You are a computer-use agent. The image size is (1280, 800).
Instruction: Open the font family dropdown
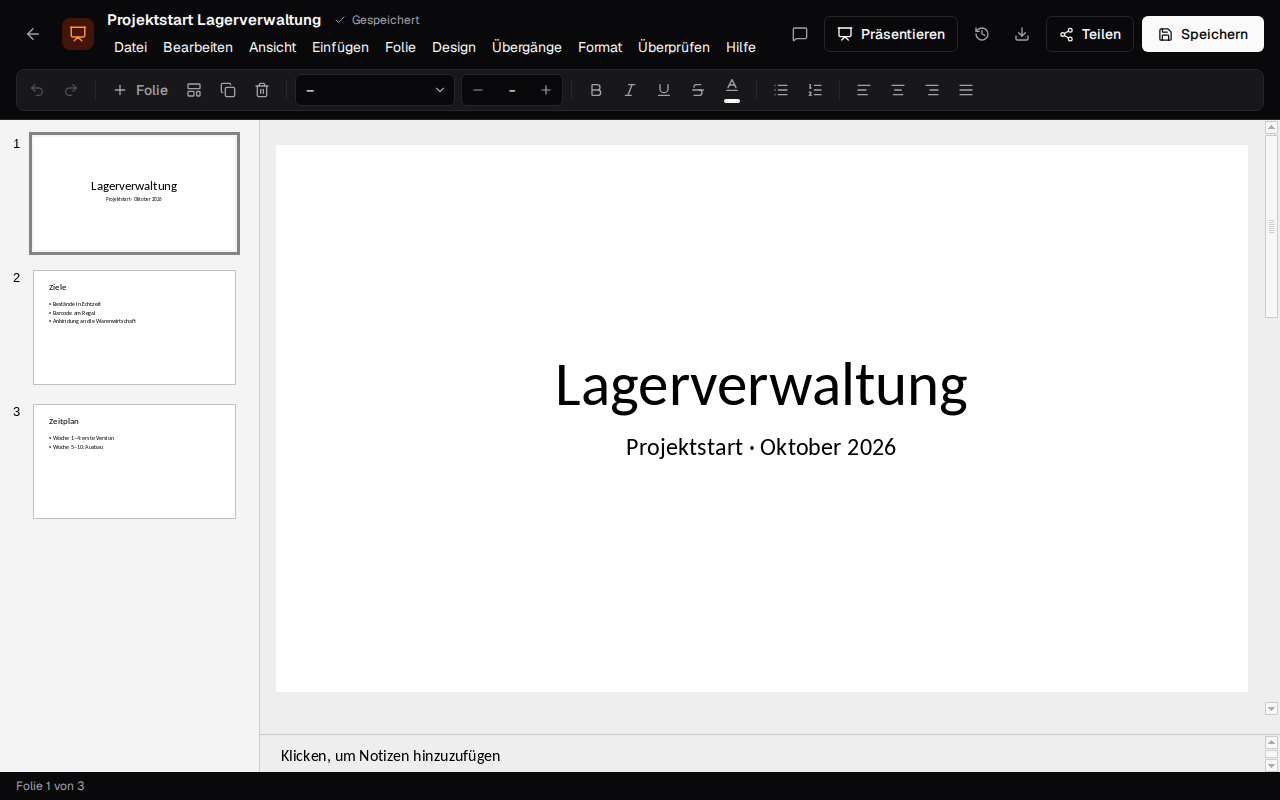(x=375, y=90)
